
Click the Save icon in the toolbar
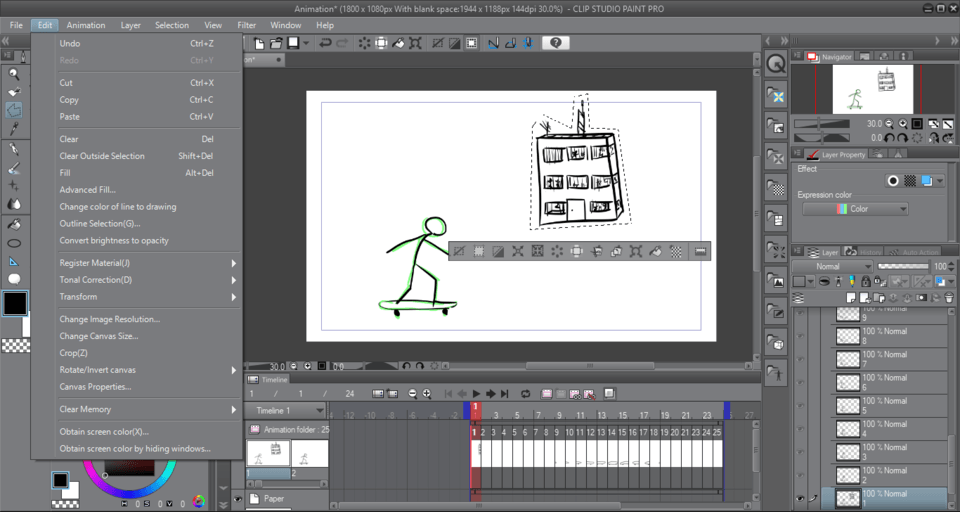click(293, 43)
